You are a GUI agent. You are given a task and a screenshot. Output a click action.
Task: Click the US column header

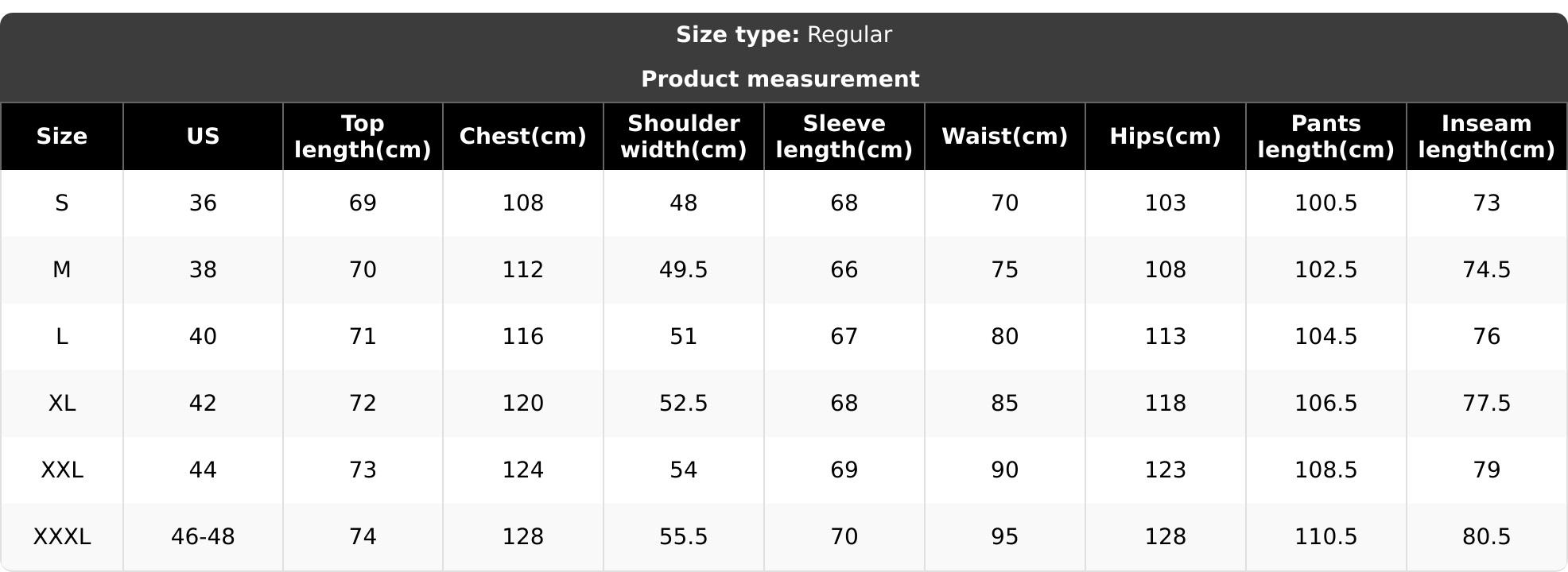click(203, 137)
